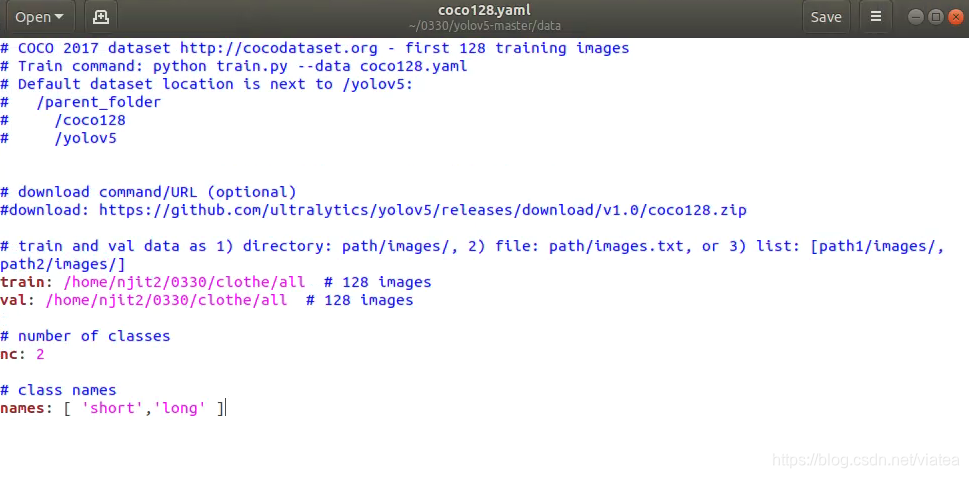The height and width of the screenshot is (478, 969).
Task: Close the gedit window
Action: coord(955,17)
